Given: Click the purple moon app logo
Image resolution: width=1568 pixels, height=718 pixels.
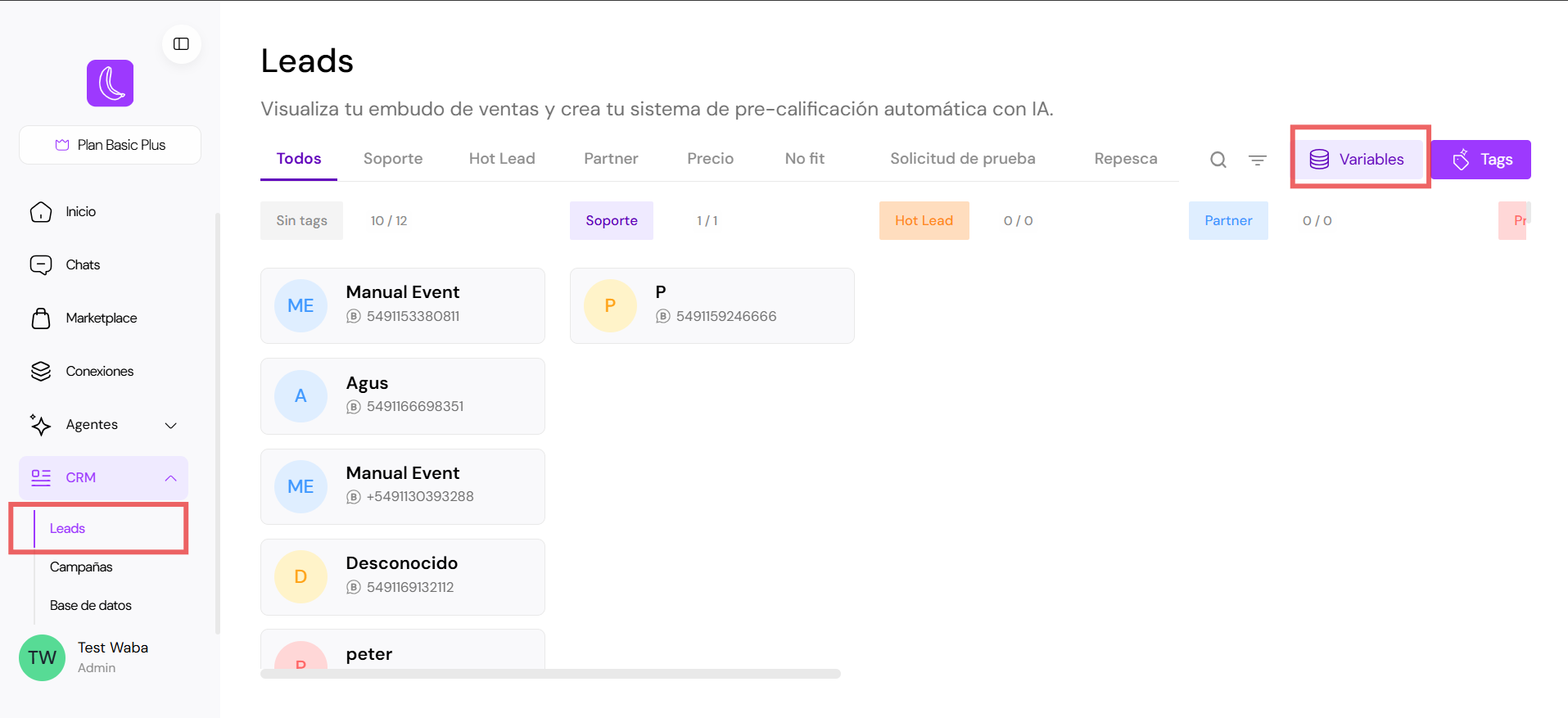Looking at the screenshot, I should pyautogui.click(x=110, y=83).
